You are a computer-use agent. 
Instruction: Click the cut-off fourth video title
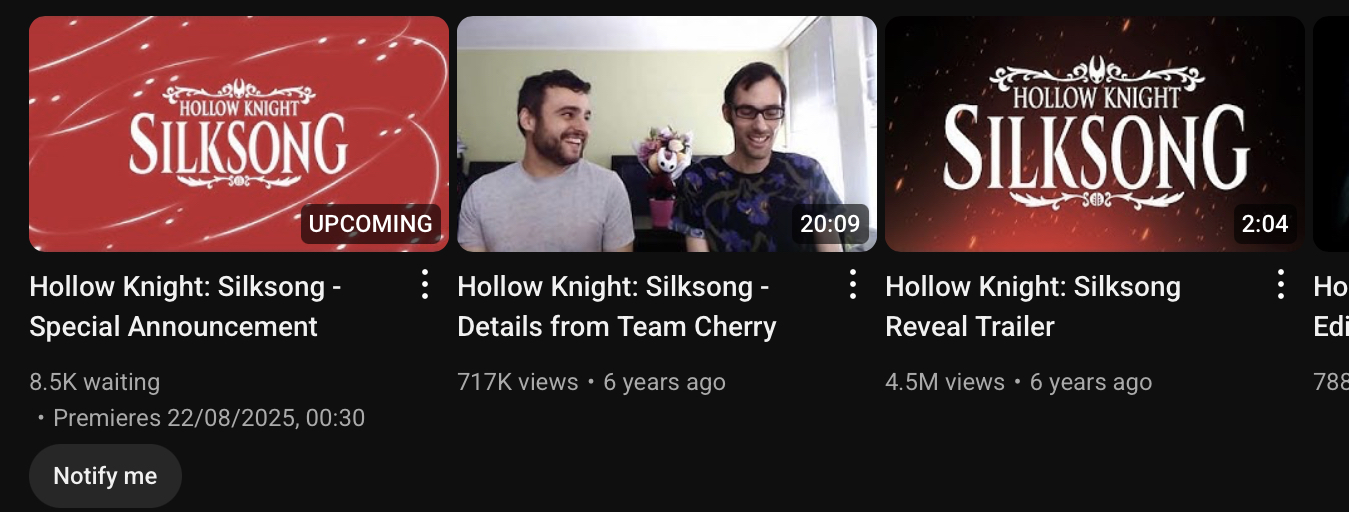[x=1331, y=307]
